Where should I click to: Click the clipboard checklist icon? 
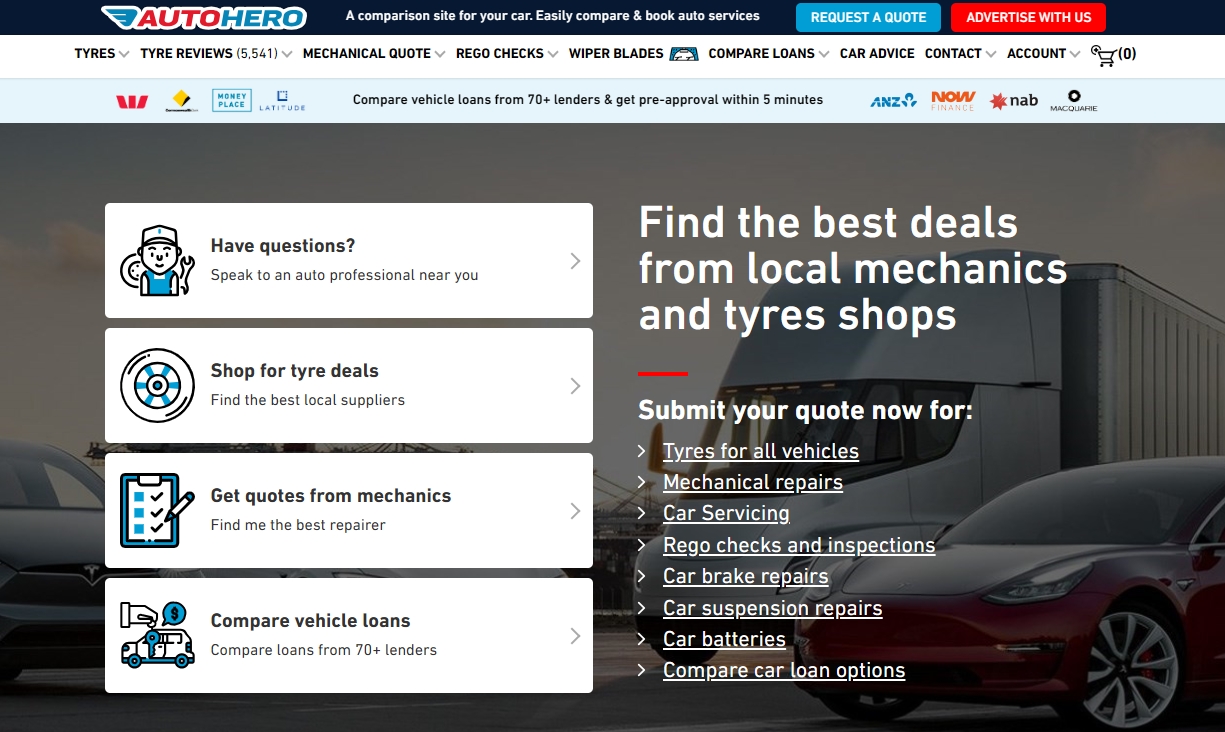tap(153, 510)
